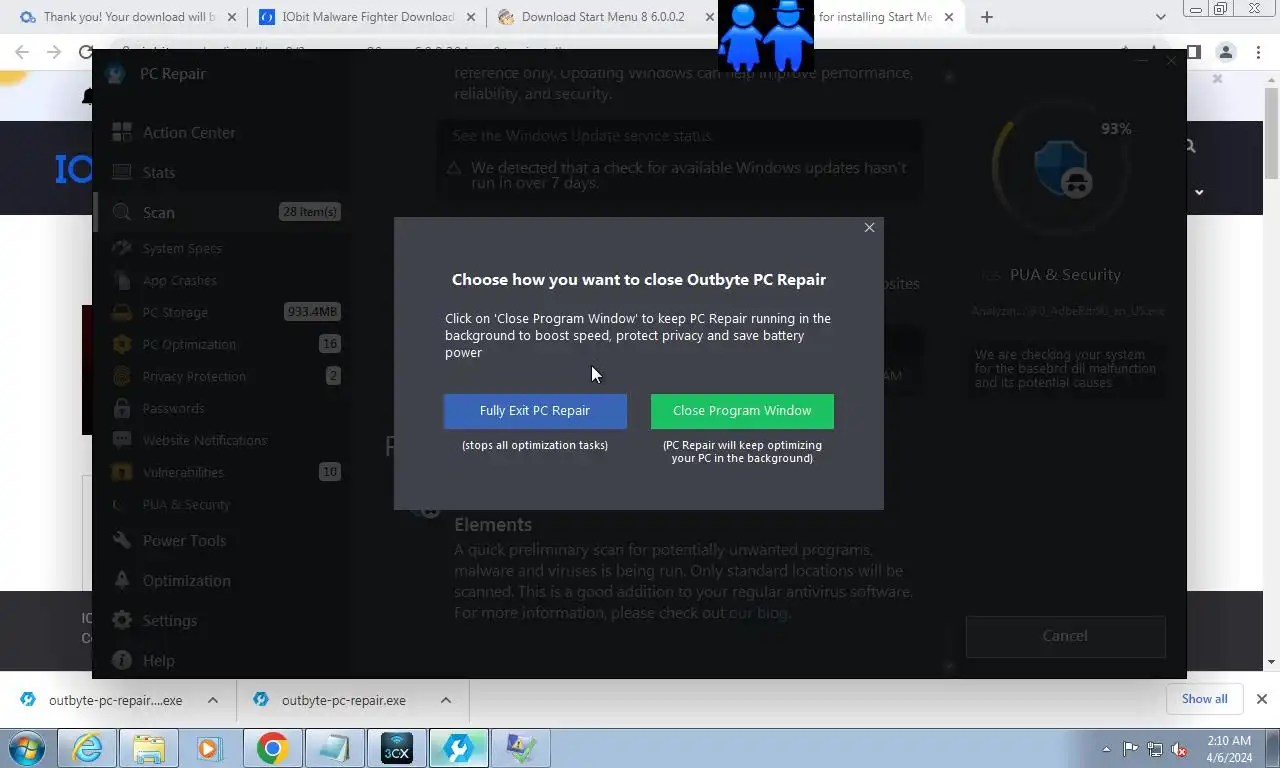Switch to 'Thank you! Your download' tab
The width and height of the screenshot is (1280, 768).
click(129, 17)
